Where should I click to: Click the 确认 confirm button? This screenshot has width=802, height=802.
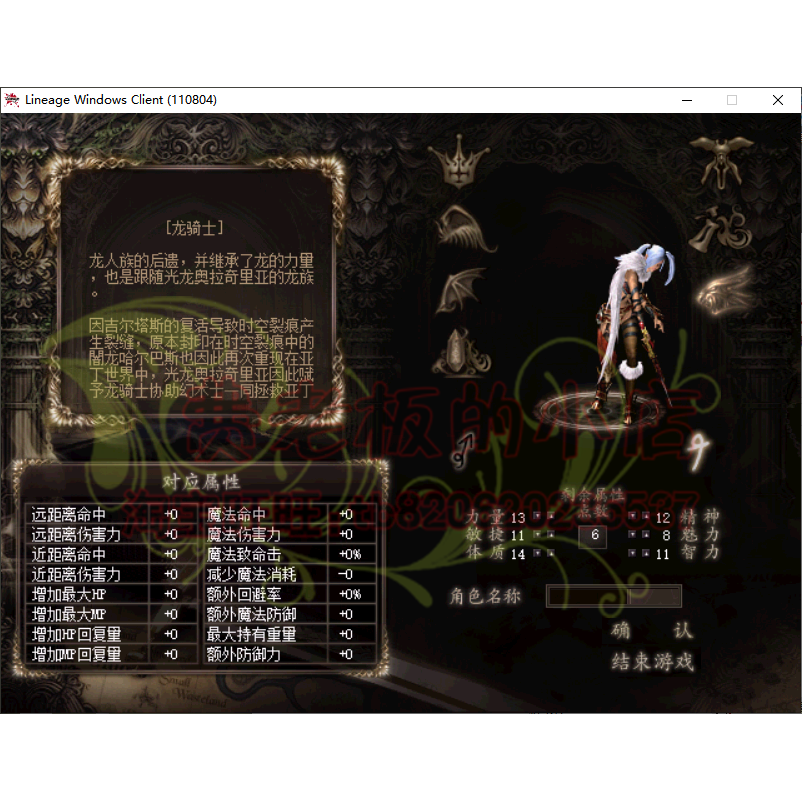point(652,631)
